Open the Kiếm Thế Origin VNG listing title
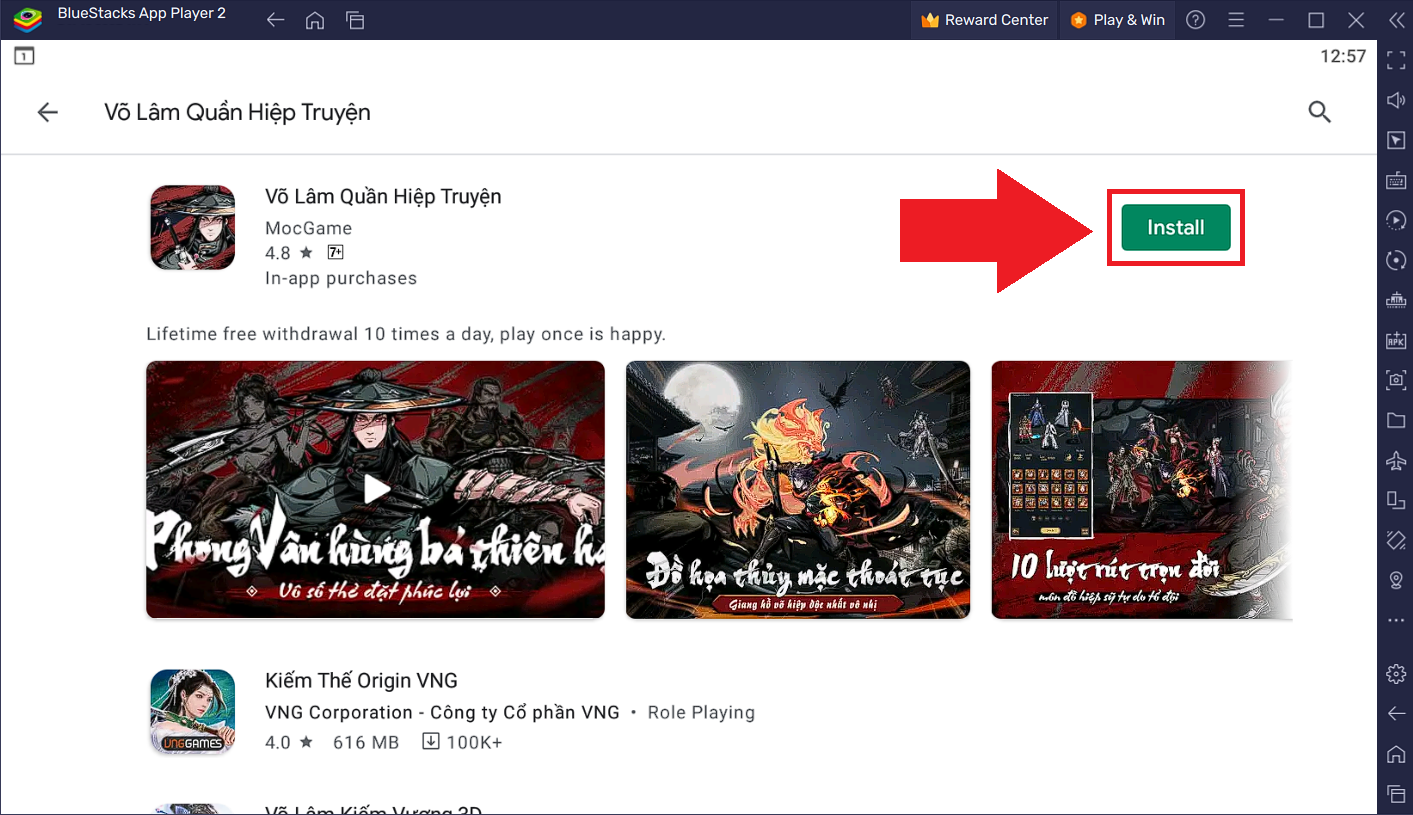This screenshot has width=1413, height=815. (x=361, y=681)
